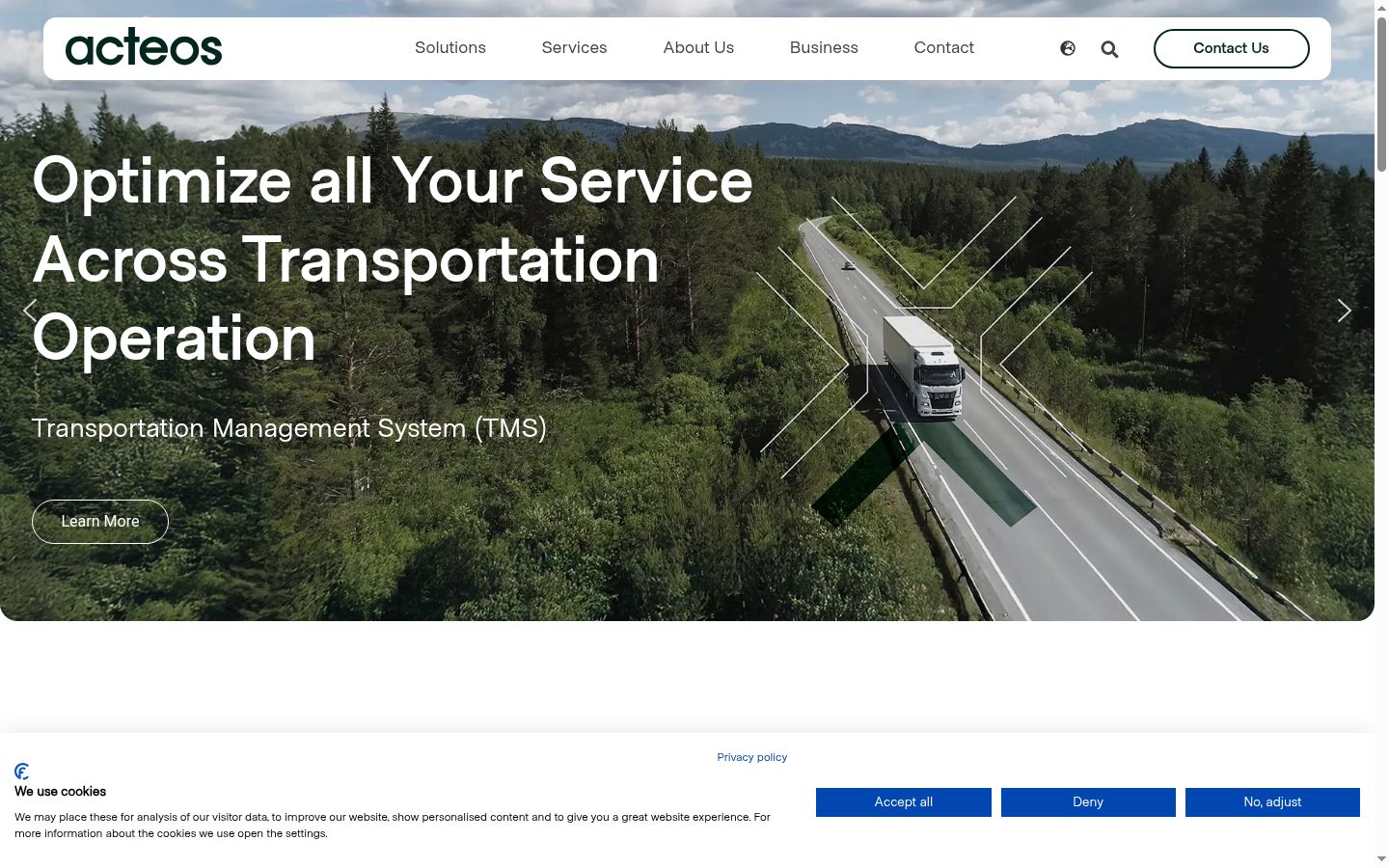Open the About Us menu
The height and width of the screenshot is (868, 1389).
tap(698, 48)
